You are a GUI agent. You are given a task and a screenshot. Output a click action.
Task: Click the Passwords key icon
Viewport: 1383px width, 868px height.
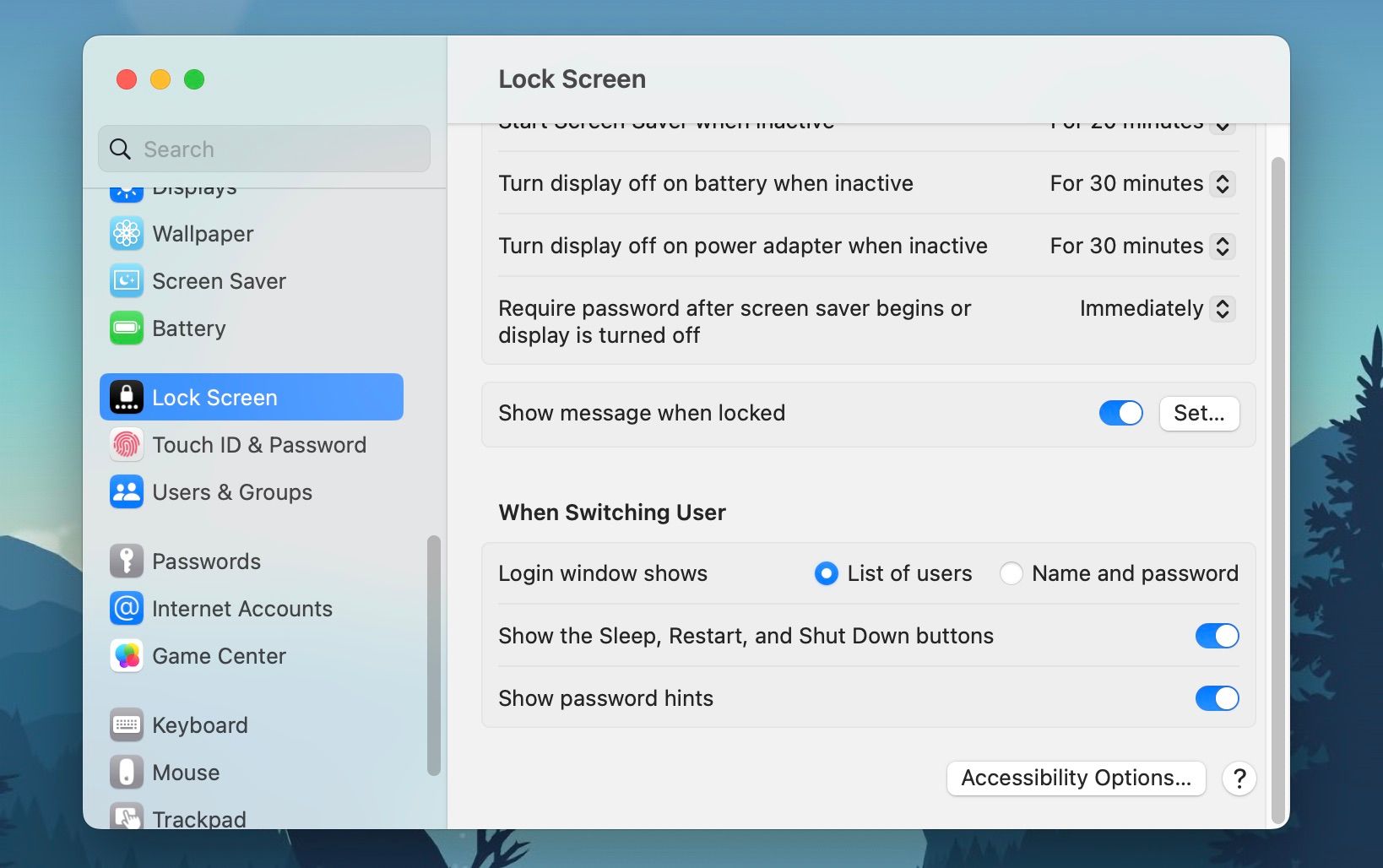(x=126, y=561)
